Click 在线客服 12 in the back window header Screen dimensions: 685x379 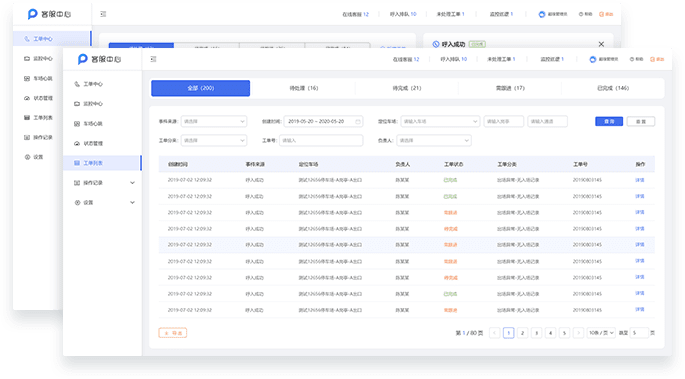coord(355,14)
